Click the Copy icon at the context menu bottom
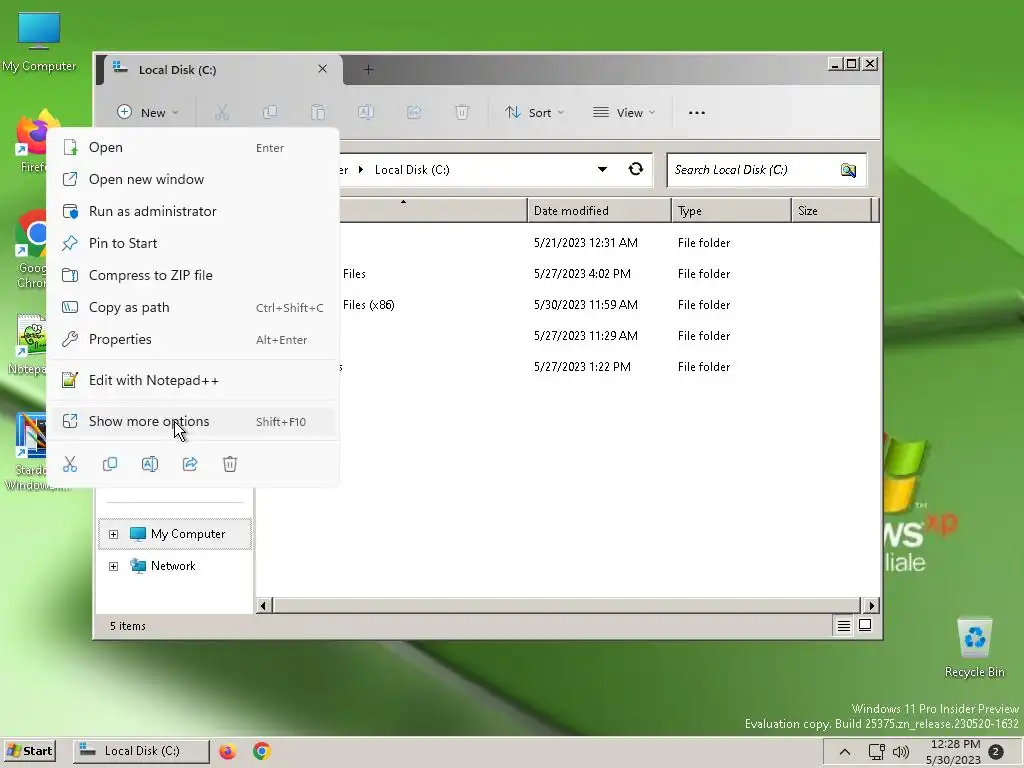 110,464
